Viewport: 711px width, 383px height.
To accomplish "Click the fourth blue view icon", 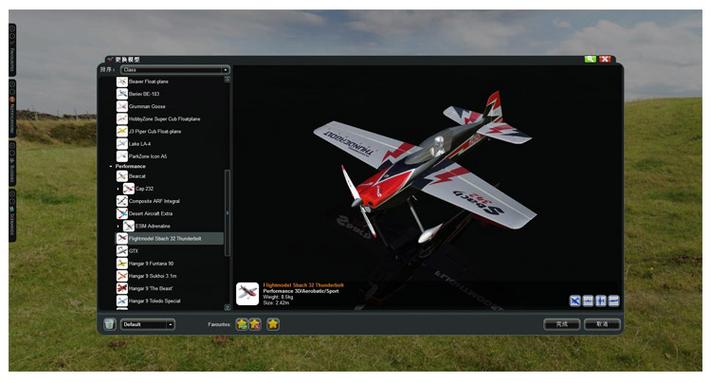I will pos(614,301).
